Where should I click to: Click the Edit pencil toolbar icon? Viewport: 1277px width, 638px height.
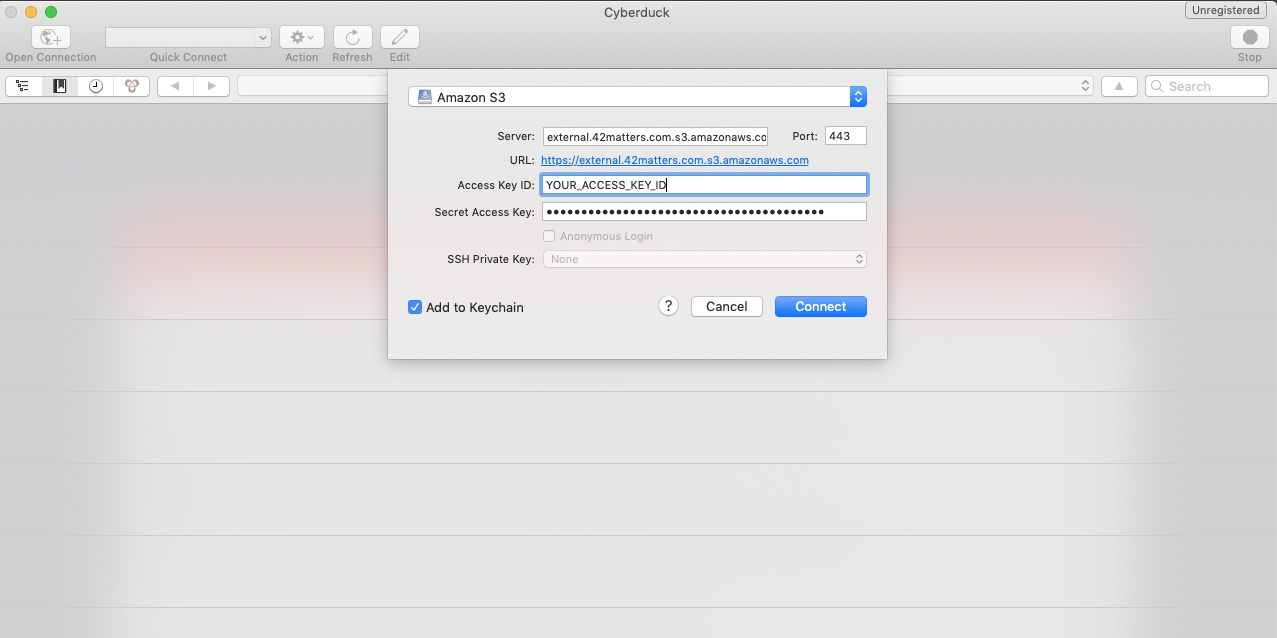[400, 37]
